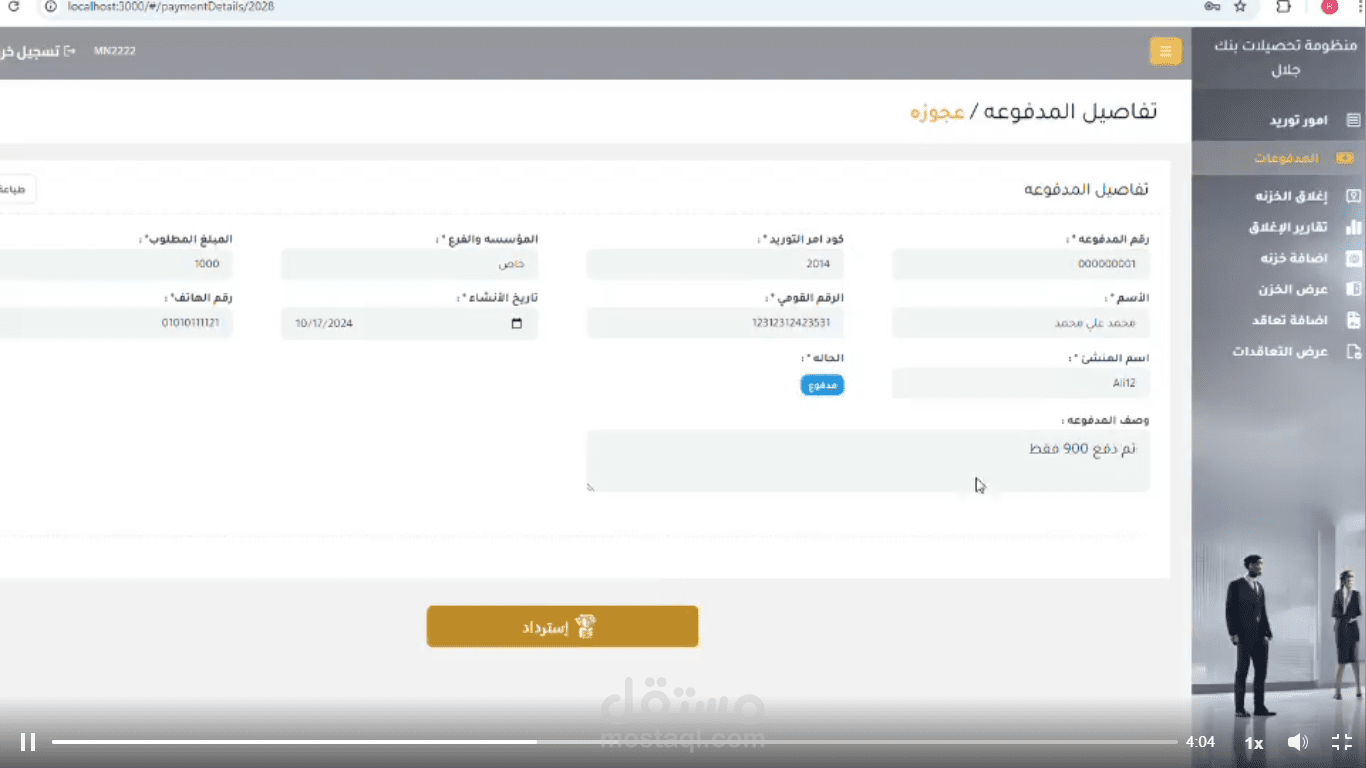The width and height of the screenshot is (1366, 768).
Task: Click the تاريخ الأنشاء date field
Action: 410,323
